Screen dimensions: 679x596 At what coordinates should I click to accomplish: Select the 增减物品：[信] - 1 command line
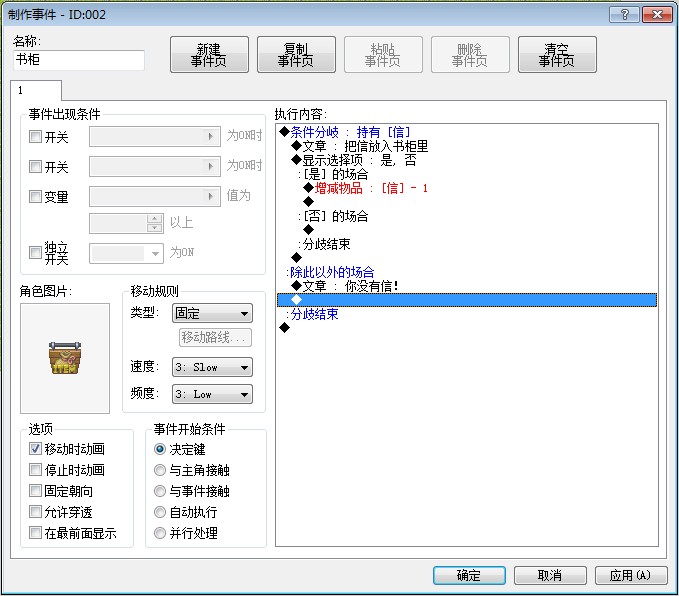coord(366,188)
